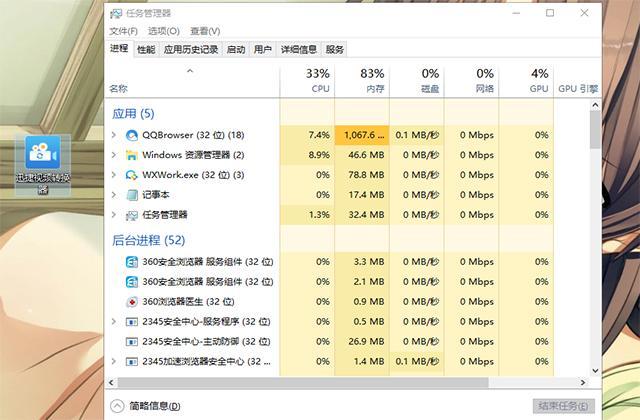Click the 结束任务(E) button

(x=563, y=406)
